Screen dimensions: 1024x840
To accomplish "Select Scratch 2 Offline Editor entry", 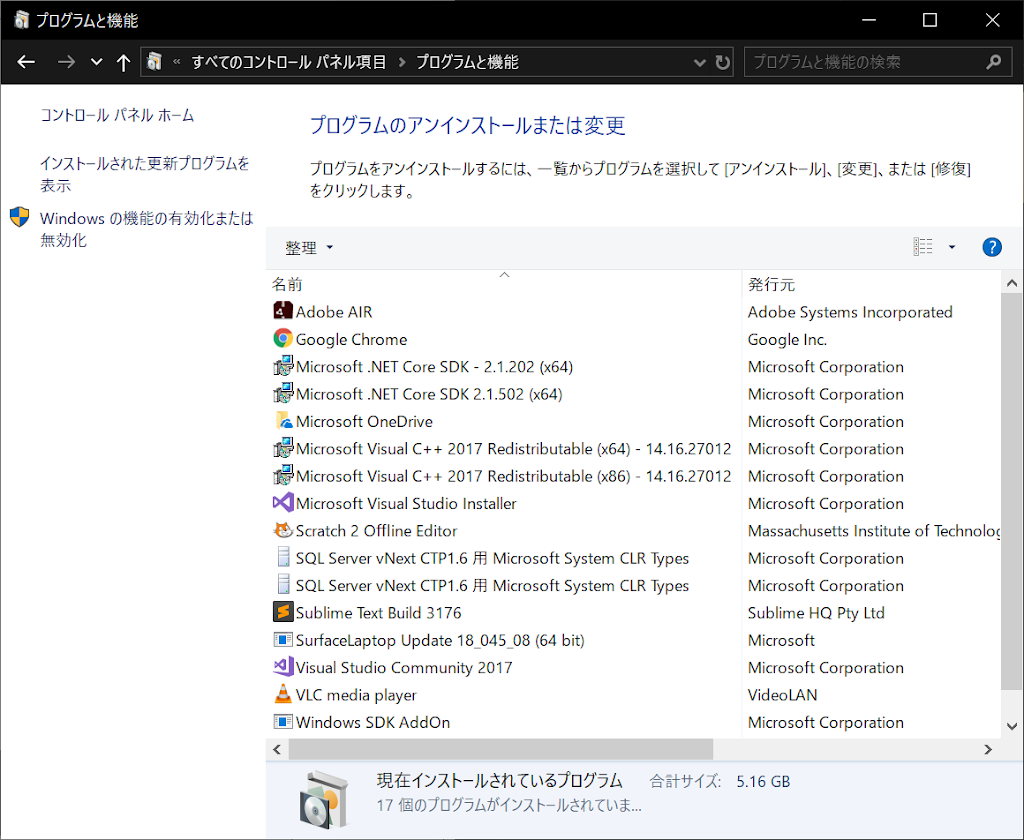I will (x=376, y=530).
